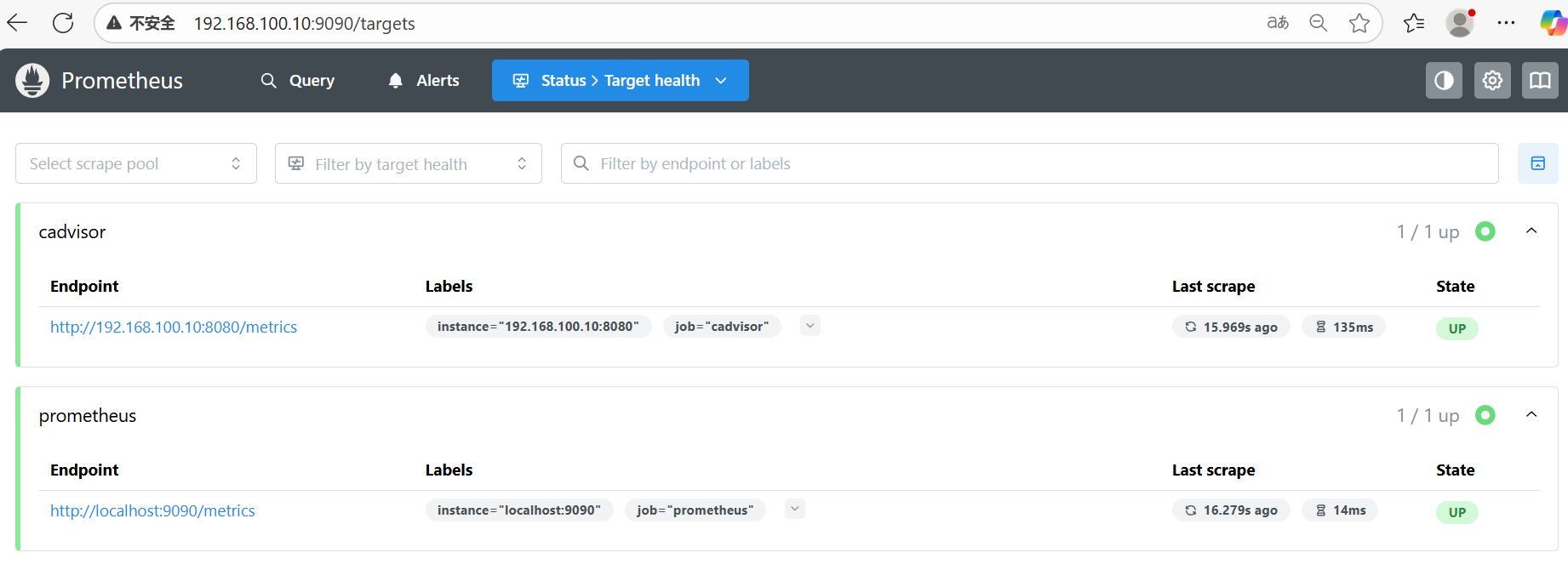The height and width of the screenshot is (564, 1568).
Task: Click the UP state badge for the prometheus target
Action: pyautogui.click(x=1457, y=512)
